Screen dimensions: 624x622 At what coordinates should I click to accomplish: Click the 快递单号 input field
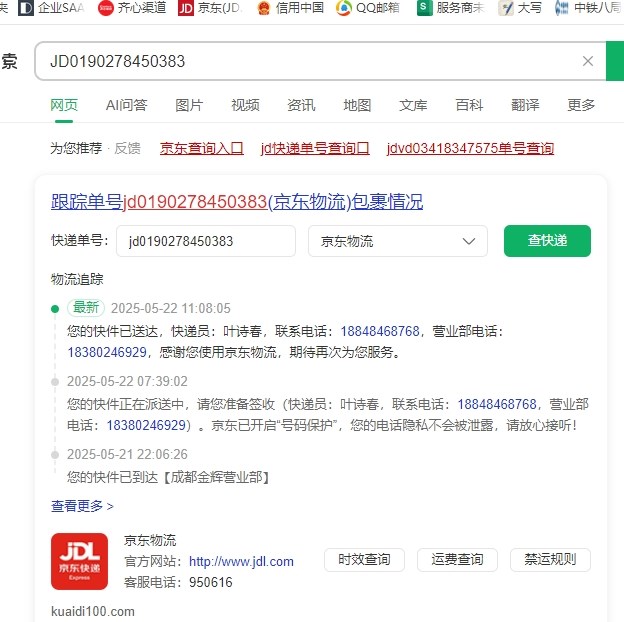[x=206, y=241]
